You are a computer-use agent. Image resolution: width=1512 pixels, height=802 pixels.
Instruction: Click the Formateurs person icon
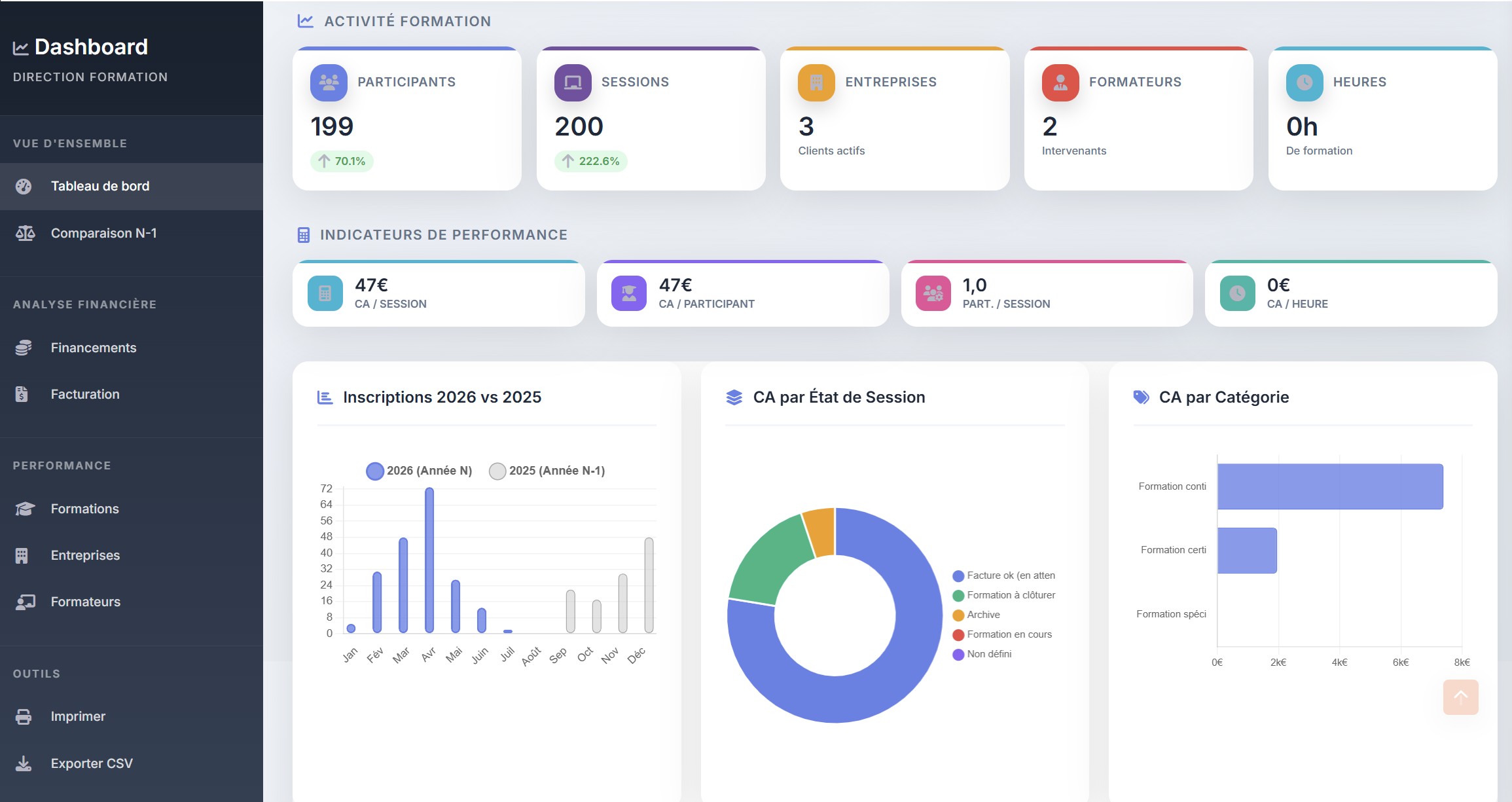click(1059, 82)
